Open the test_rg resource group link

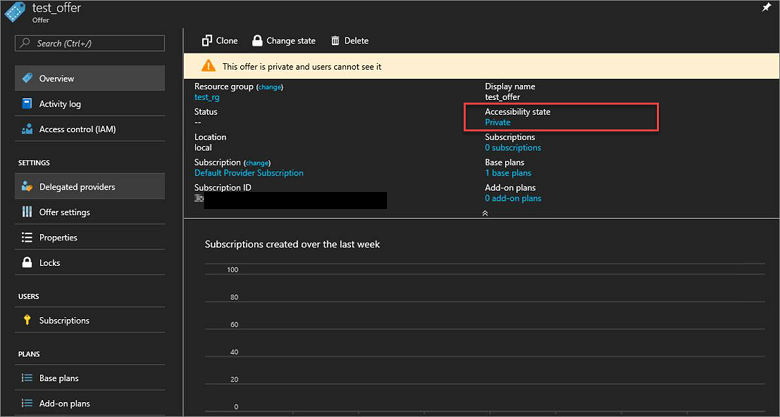click(x=207, y=98)
